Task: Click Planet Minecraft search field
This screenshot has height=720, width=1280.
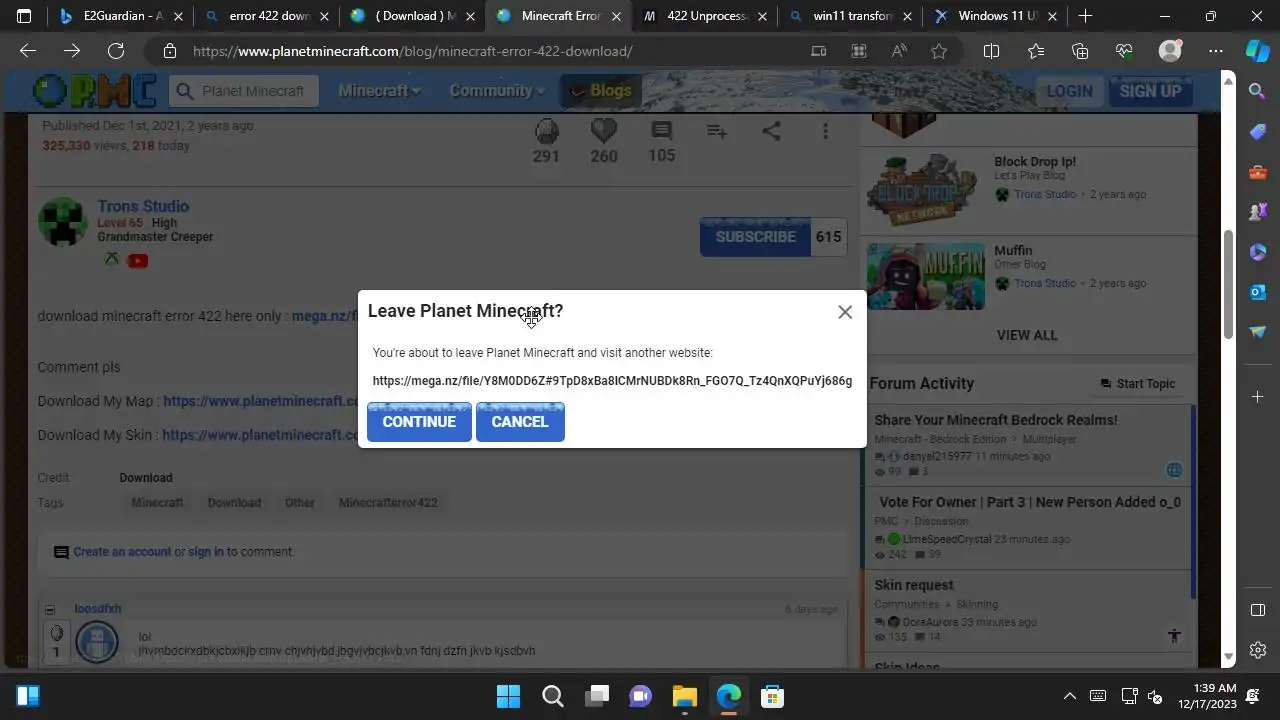Action: pos(244,91)
